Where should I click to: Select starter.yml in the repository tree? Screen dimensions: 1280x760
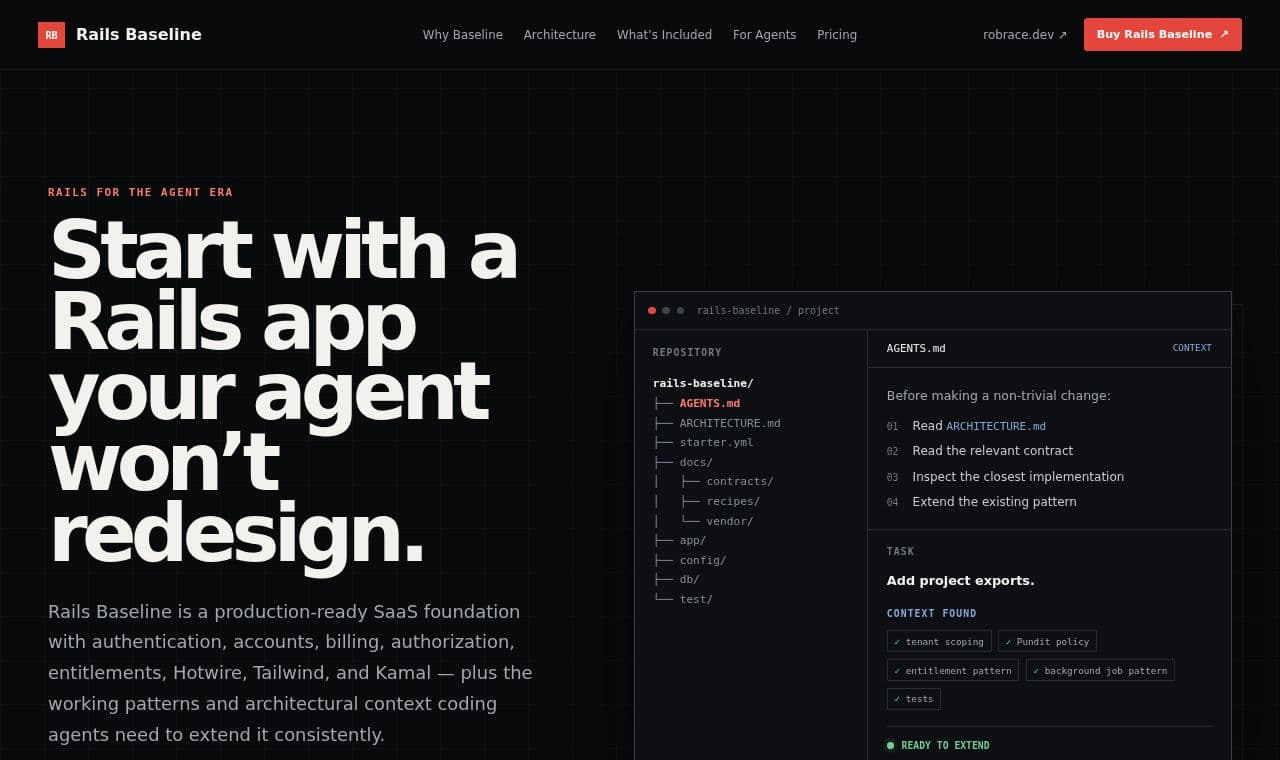(716, 442)
